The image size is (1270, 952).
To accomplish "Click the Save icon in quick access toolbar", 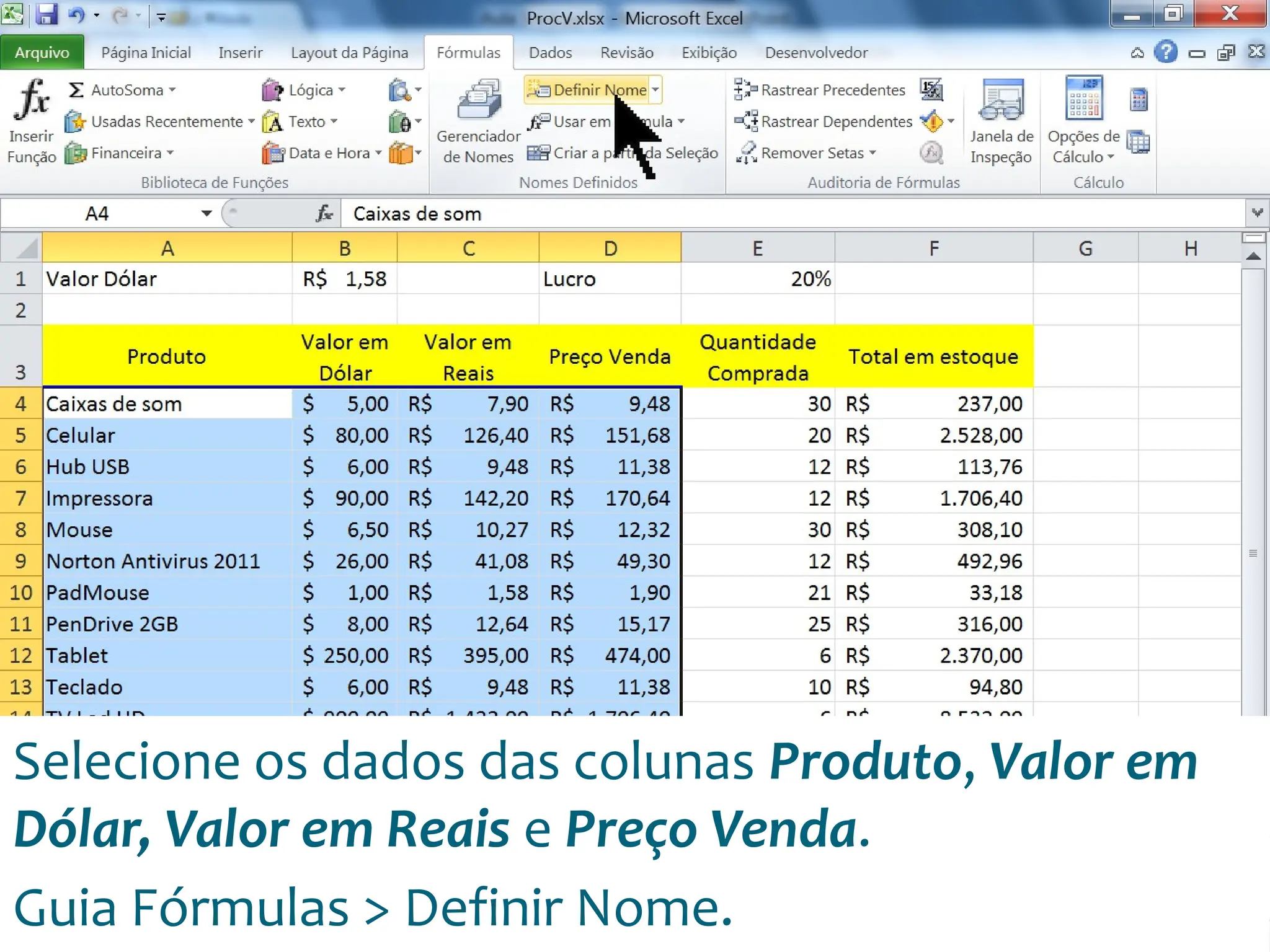I will click(47, 15).
